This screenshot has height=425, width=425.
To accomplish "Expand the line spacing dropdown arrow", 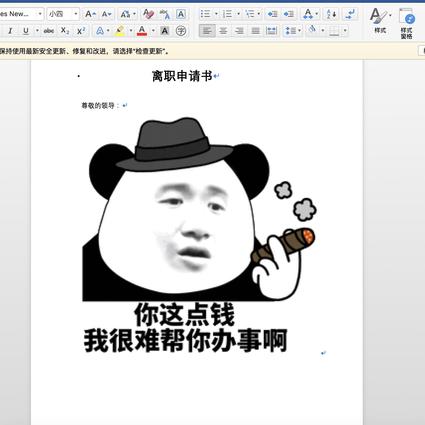I will pyautogui.click(x=300, y=31).
